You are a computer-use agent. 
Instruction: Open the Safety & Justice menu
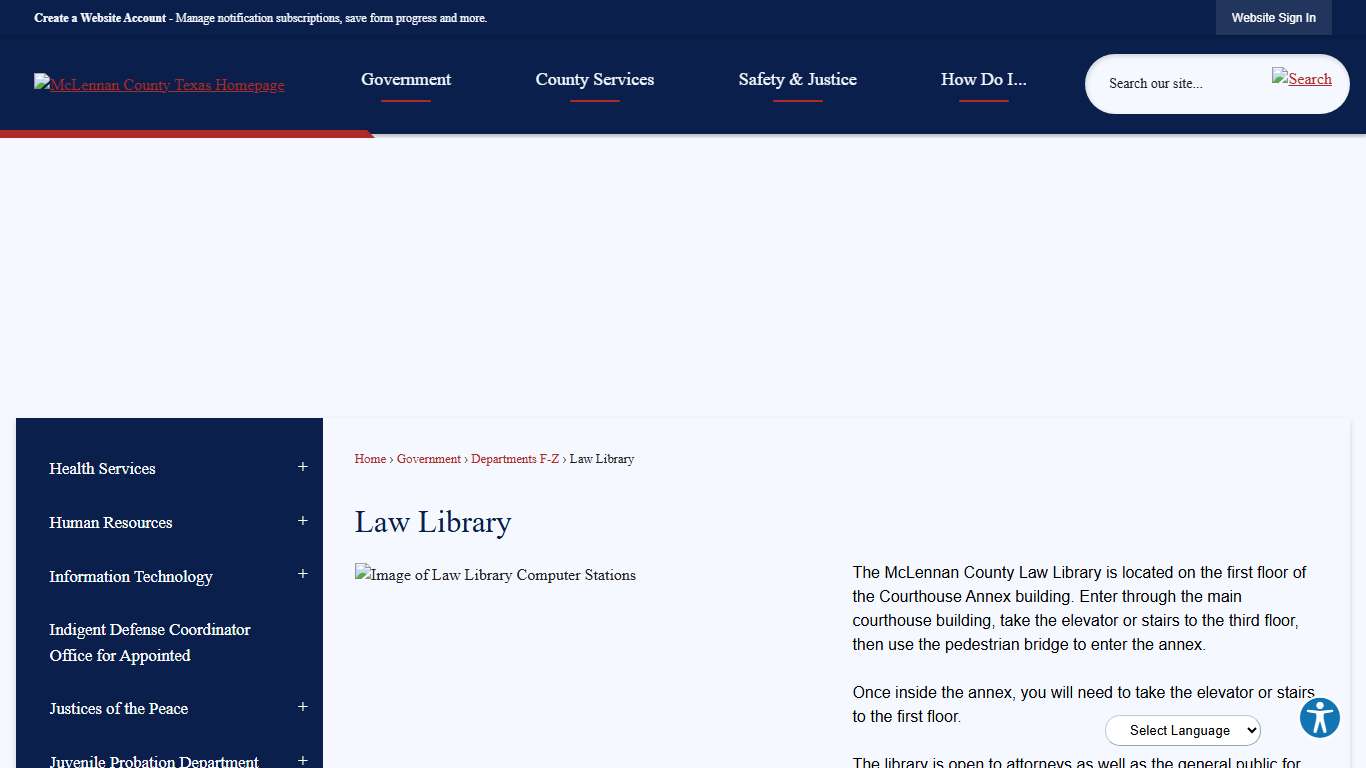click(x=797, y=79)
